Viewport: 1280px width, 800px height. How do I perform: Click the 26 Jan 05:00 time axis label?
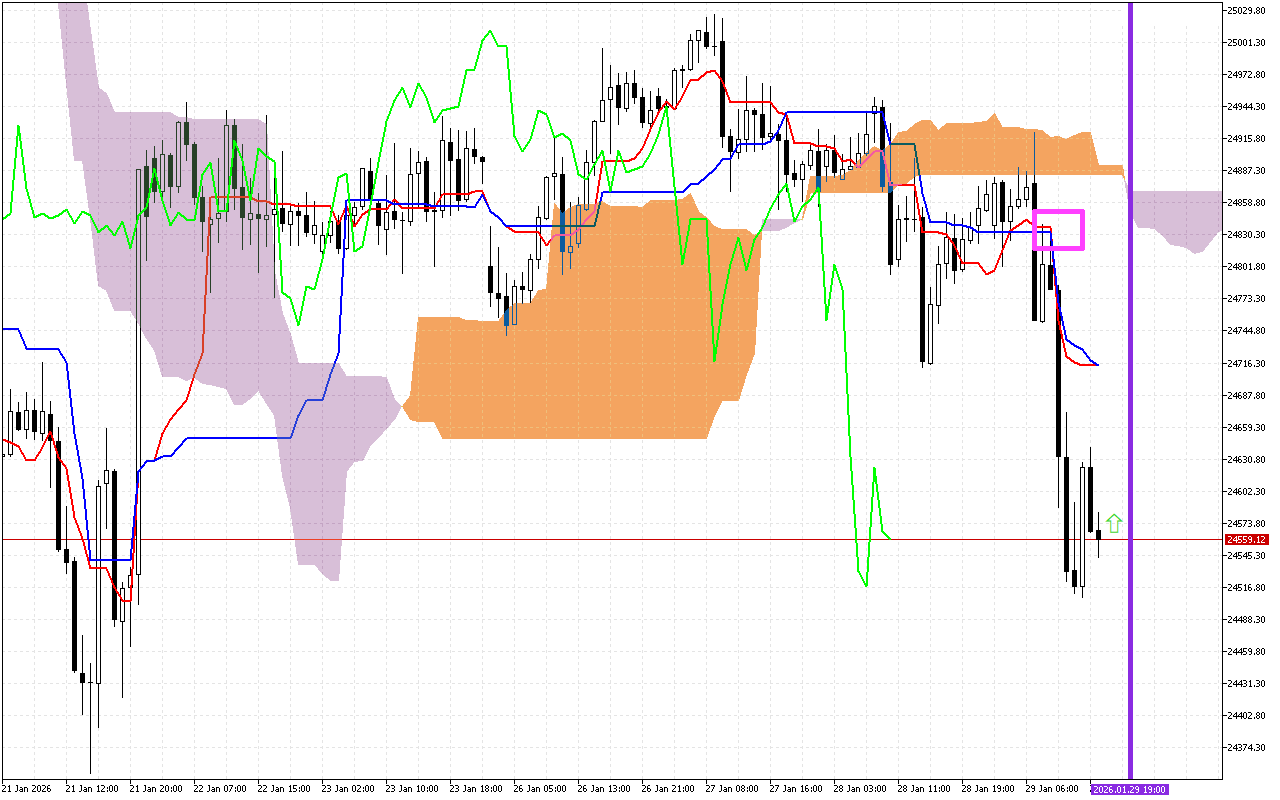[x=538, y=789]
